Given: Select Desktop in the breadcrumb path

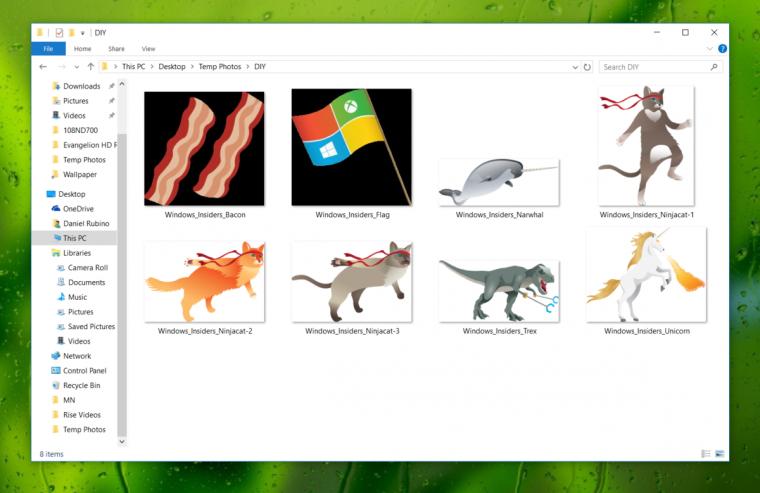Looking at the screenshot, I should point(172,67).
